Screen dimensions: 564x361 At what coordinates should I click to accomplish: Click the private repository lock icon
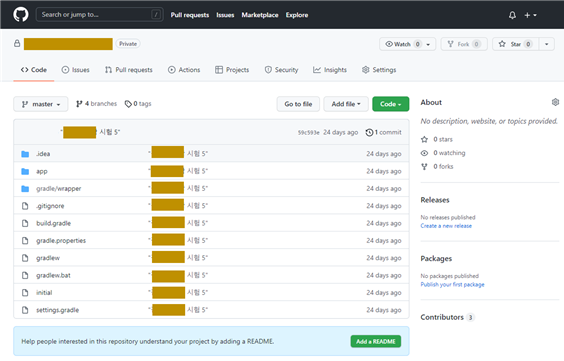coord(17,44)
